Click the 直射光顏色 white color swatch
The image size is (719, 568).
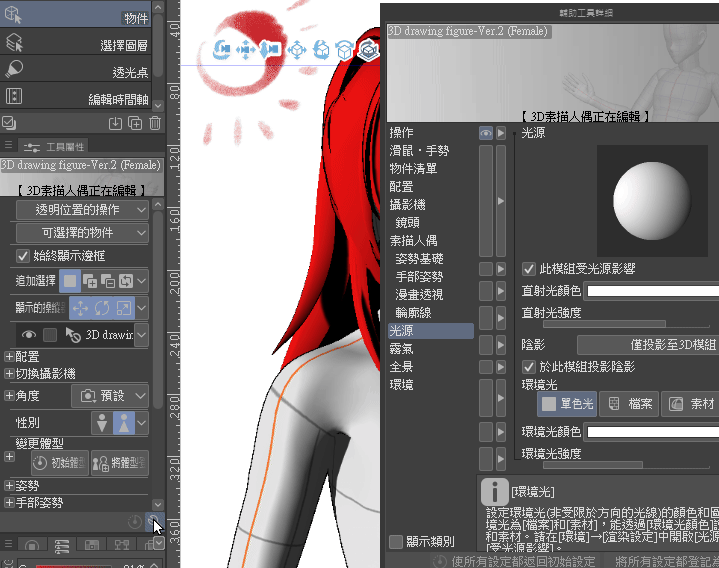[653, 291]
